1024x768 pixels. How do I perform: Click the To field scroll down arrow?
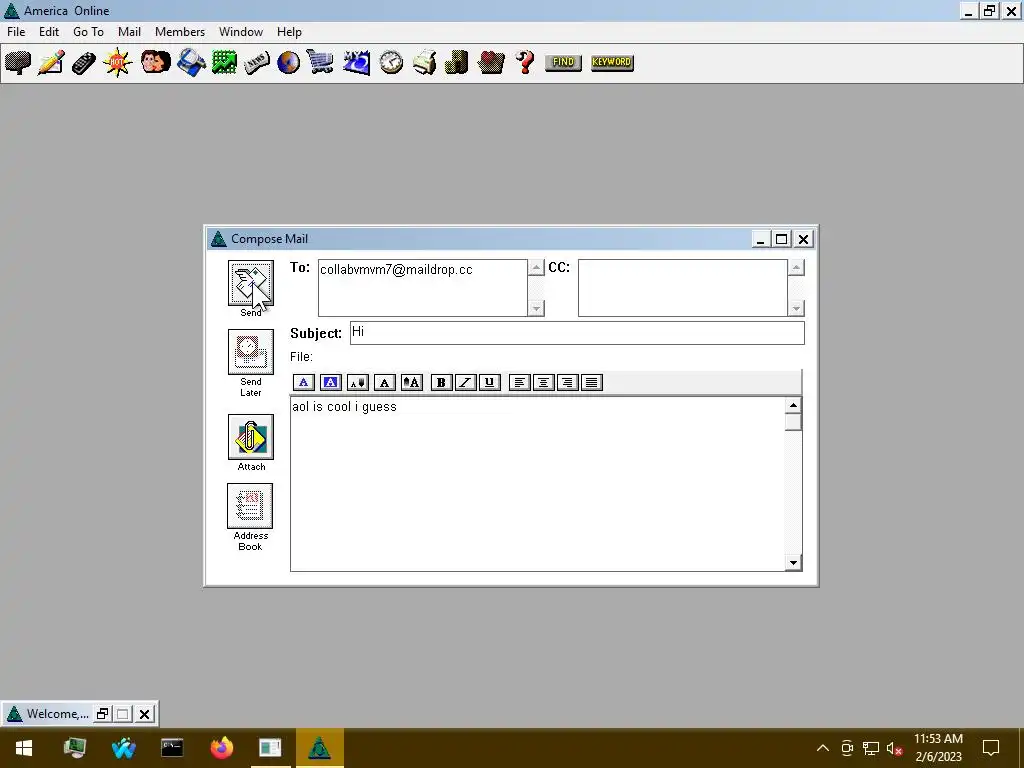[x=536, y=308]
